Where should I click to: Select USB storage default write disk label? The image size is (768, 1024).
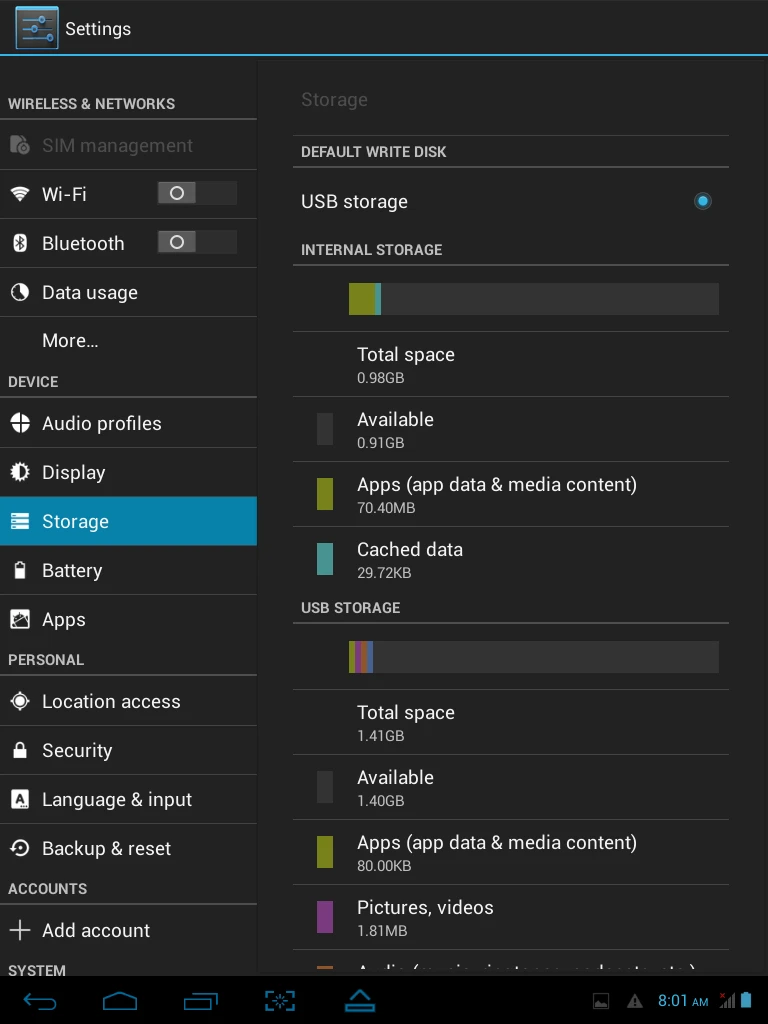tap(354, 202)
